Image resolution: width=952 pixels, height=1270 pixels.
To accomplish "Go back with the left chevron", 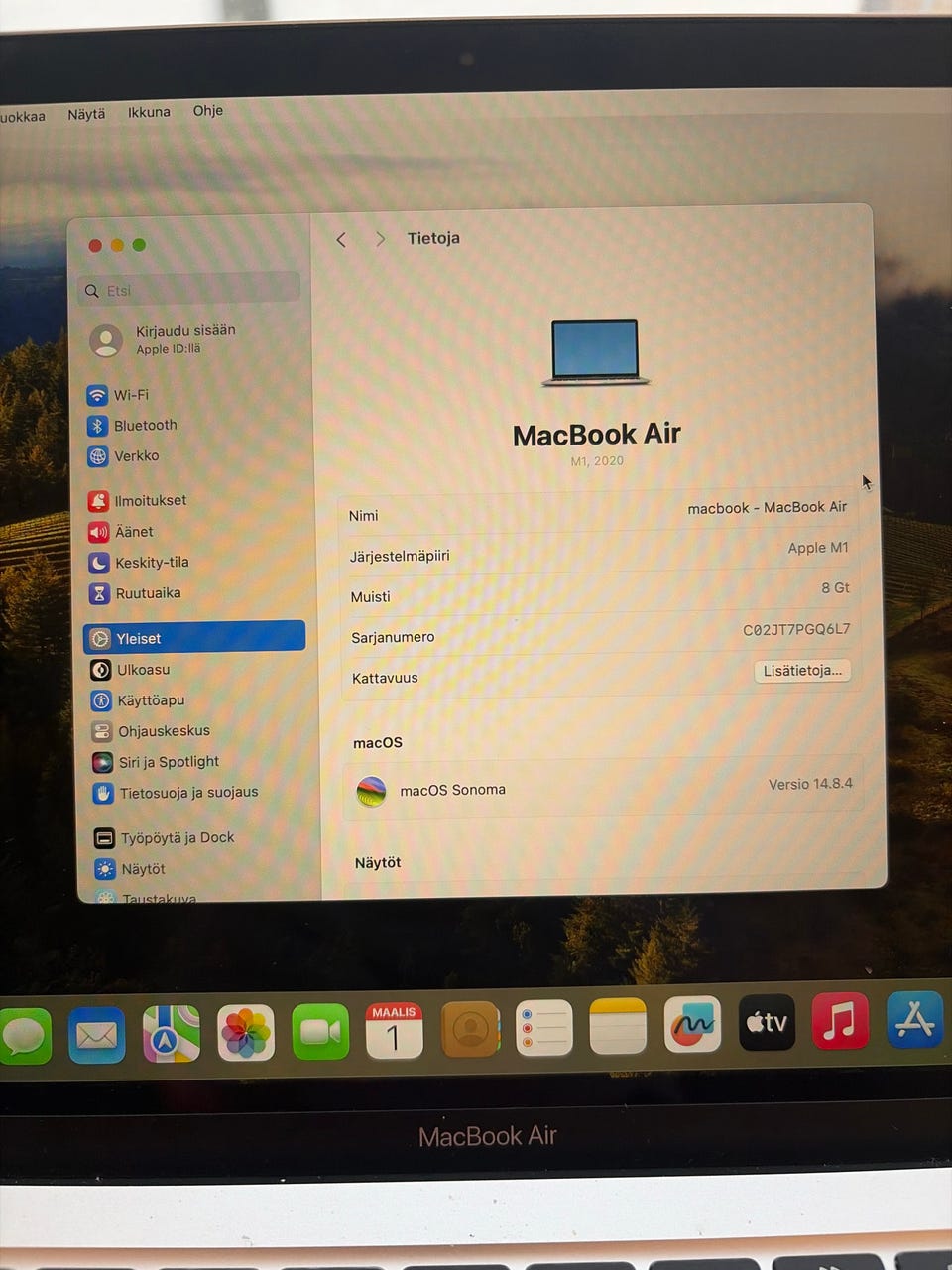I will click(341, 240).
